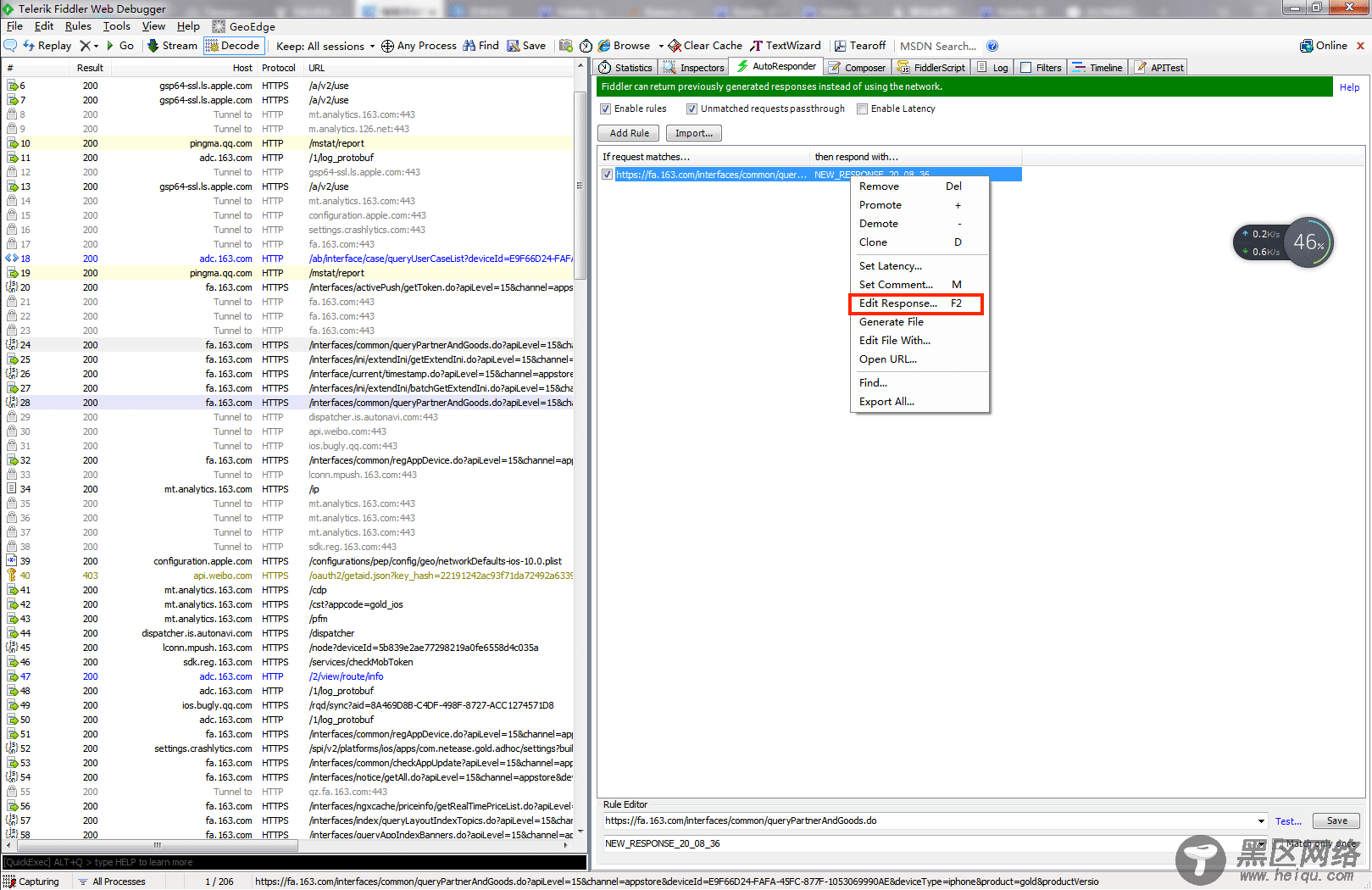Click the MSDN Search field

[x=938, y=46]
